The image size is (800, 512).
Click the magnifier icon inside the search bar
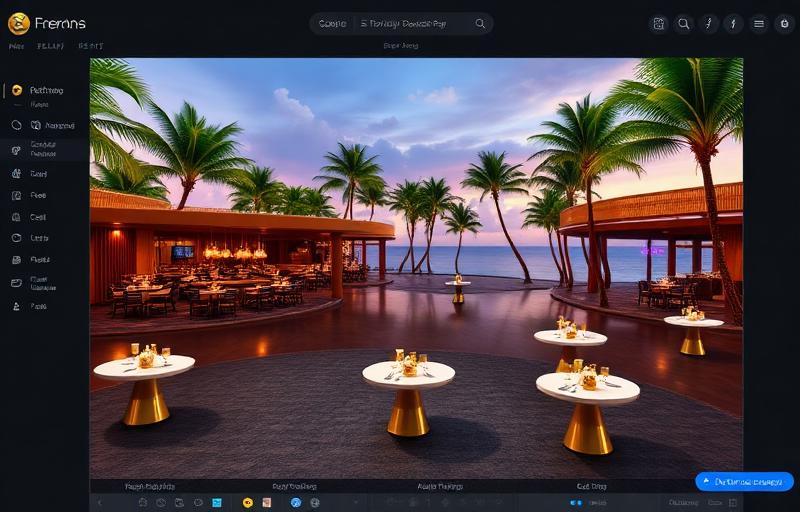coord(480,23)
